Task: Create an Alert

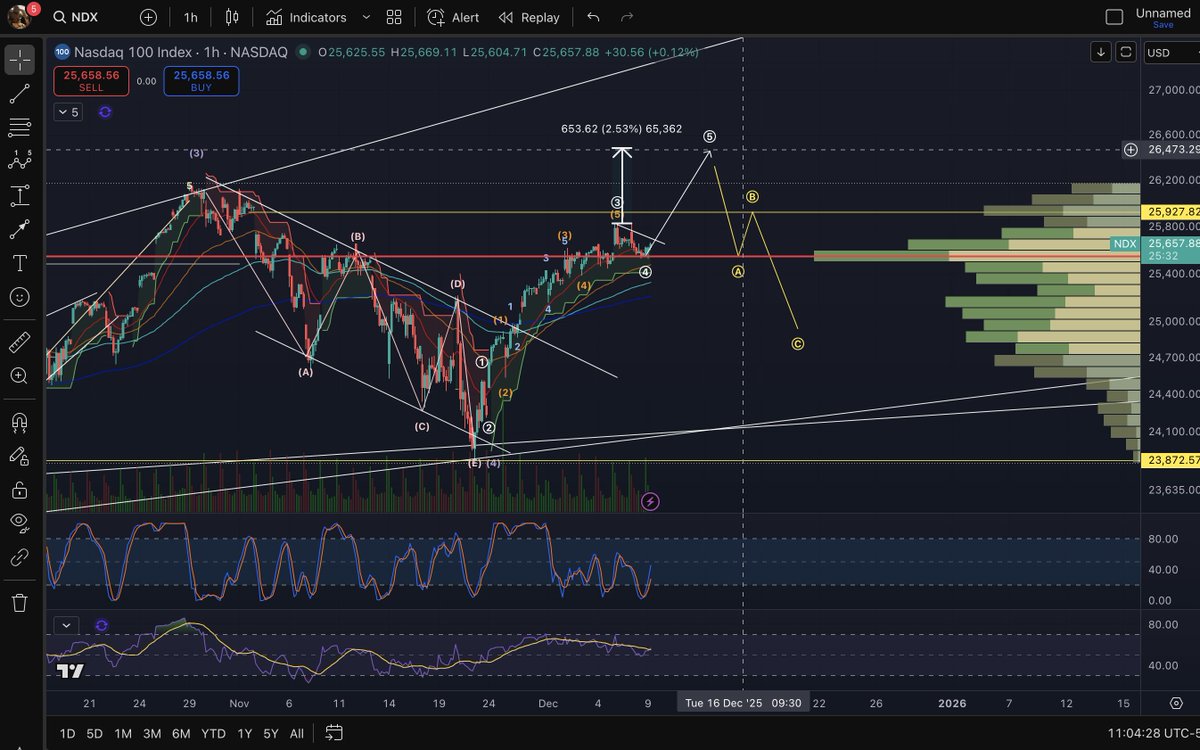Action: tap(453, 17)
